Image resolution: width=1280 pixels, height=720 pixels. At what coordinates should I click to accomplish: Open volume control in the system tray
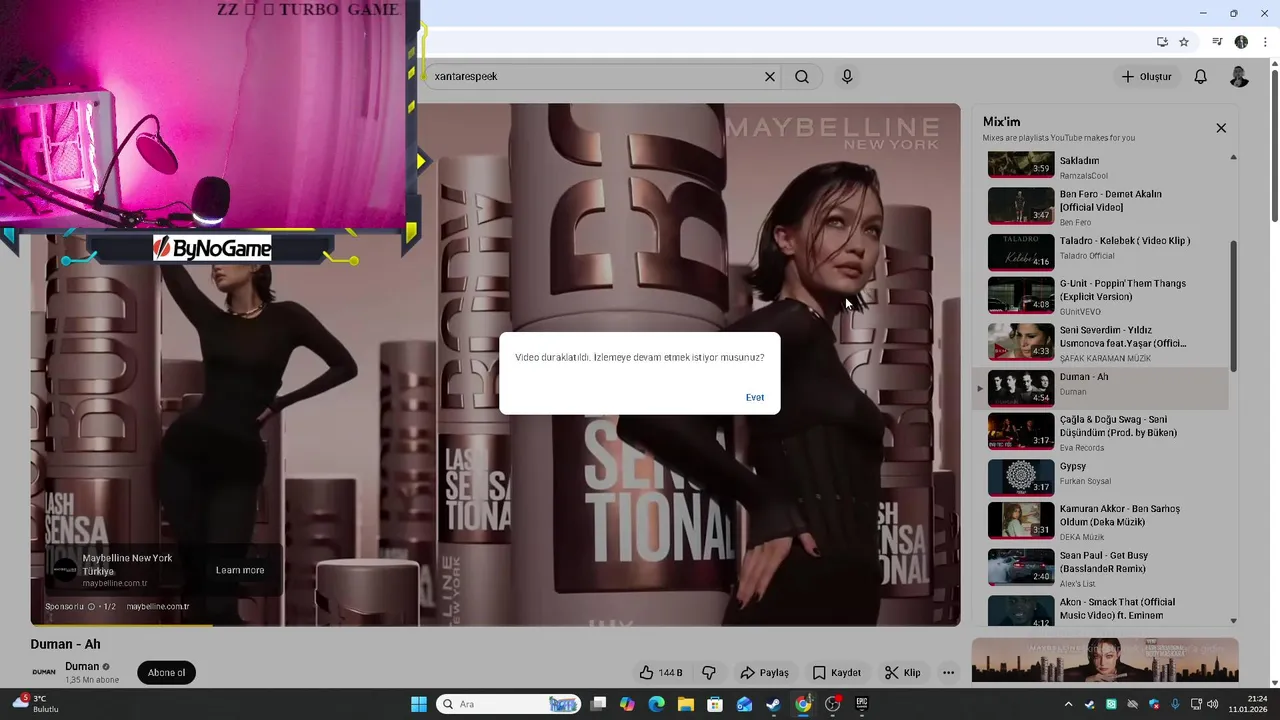[x=1213, y=704]
